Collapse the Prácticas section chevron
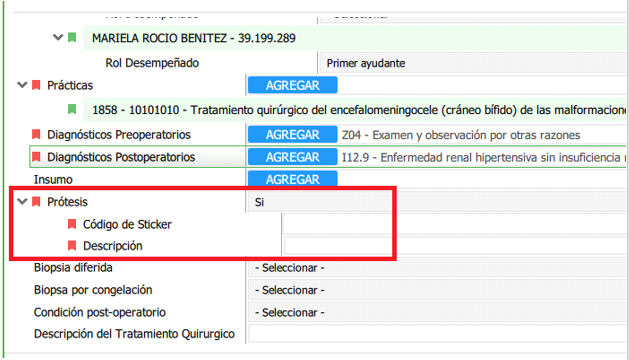Image resolution: width=629 pixels, height=360 pixels. point(22,85)
